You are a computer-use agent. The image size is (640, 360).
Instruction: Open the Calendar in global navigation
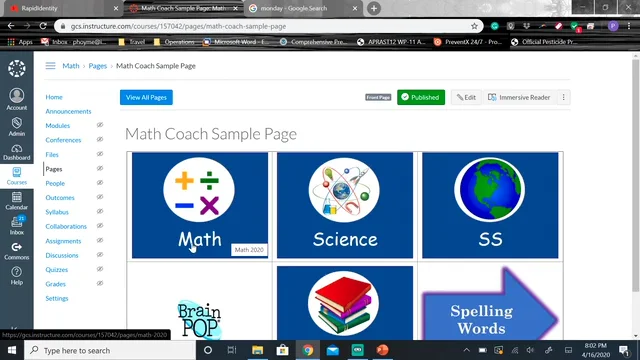17,201
